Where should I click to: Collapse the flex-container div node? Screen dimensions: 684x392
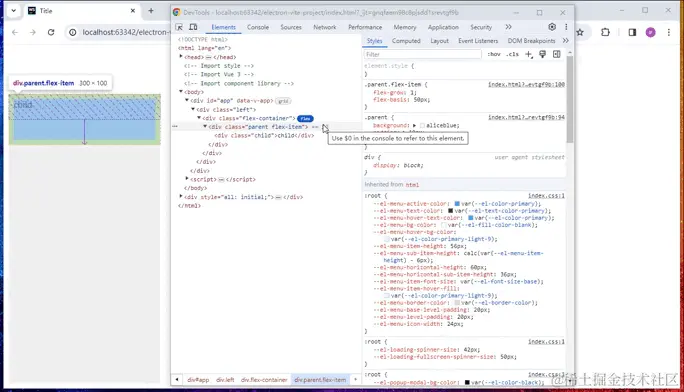tap(199, 118)
